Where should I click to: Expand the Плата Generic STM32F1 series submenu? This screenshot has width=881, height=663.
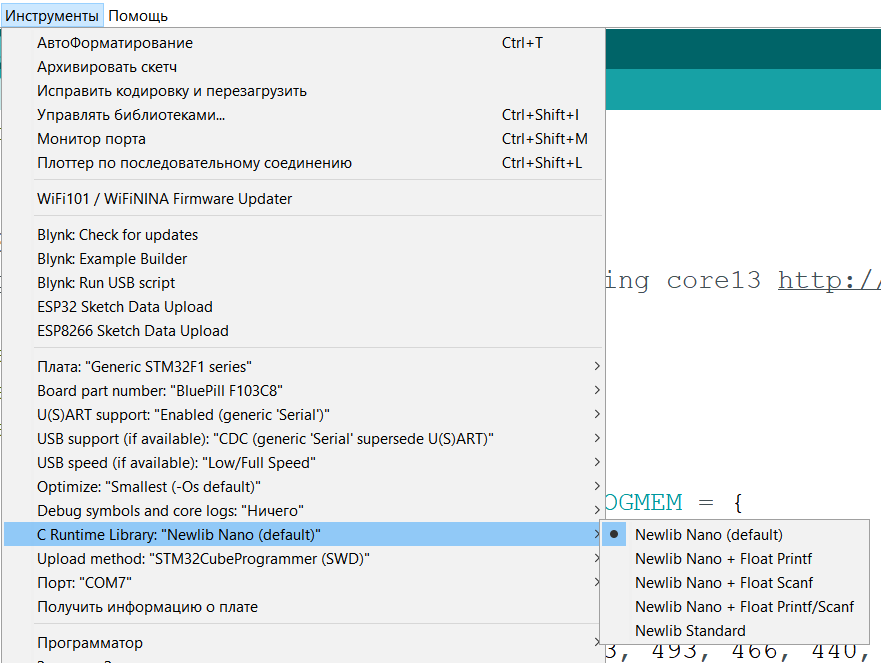(x=144, y=367)
